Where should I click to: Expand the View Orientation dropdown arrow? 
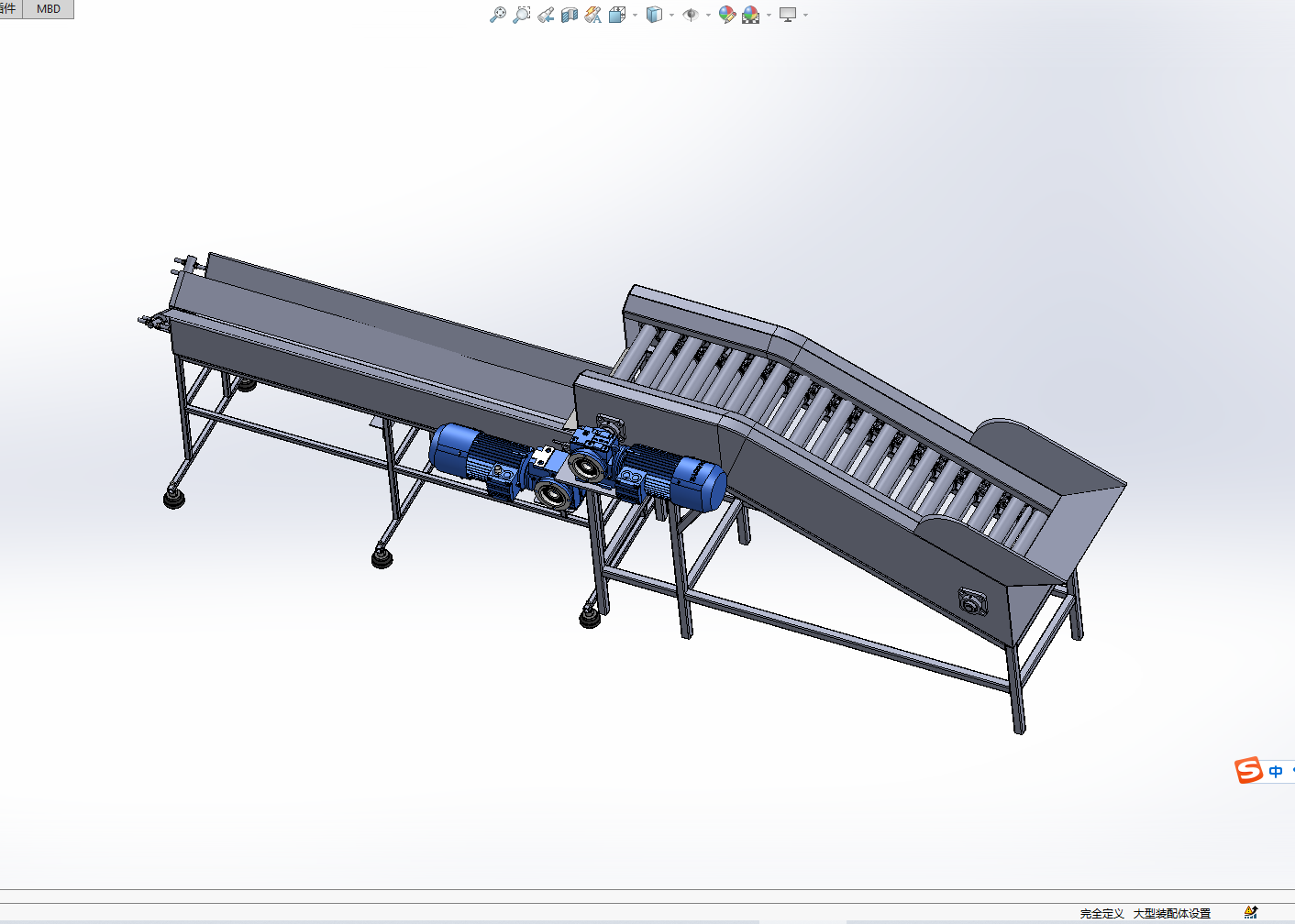click(x=635, y=15)
